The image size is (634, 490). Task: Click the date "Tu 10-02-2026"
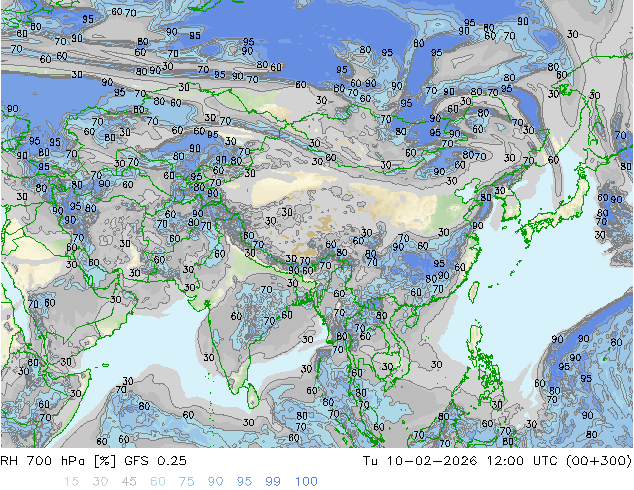coord(420,461)
